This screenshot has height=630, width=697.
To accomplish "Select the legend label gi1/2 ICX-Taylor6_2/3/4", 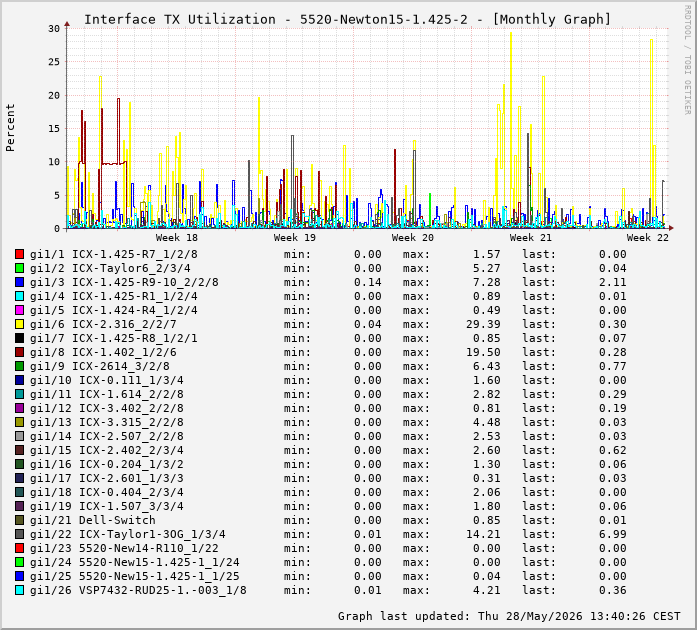I will point(110,268).
